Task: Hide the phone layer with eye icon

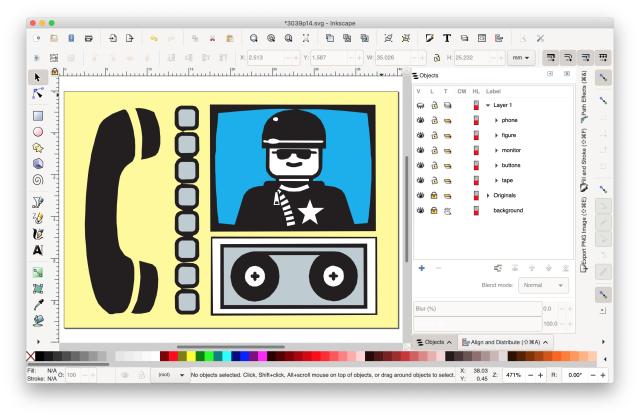Action: [420, 120]
